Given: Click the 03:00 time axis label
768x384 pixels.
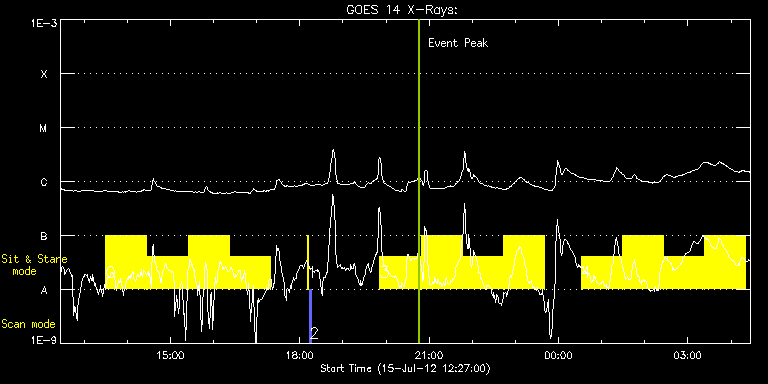Looking at the screenshot, I should [x=688, y=355].
